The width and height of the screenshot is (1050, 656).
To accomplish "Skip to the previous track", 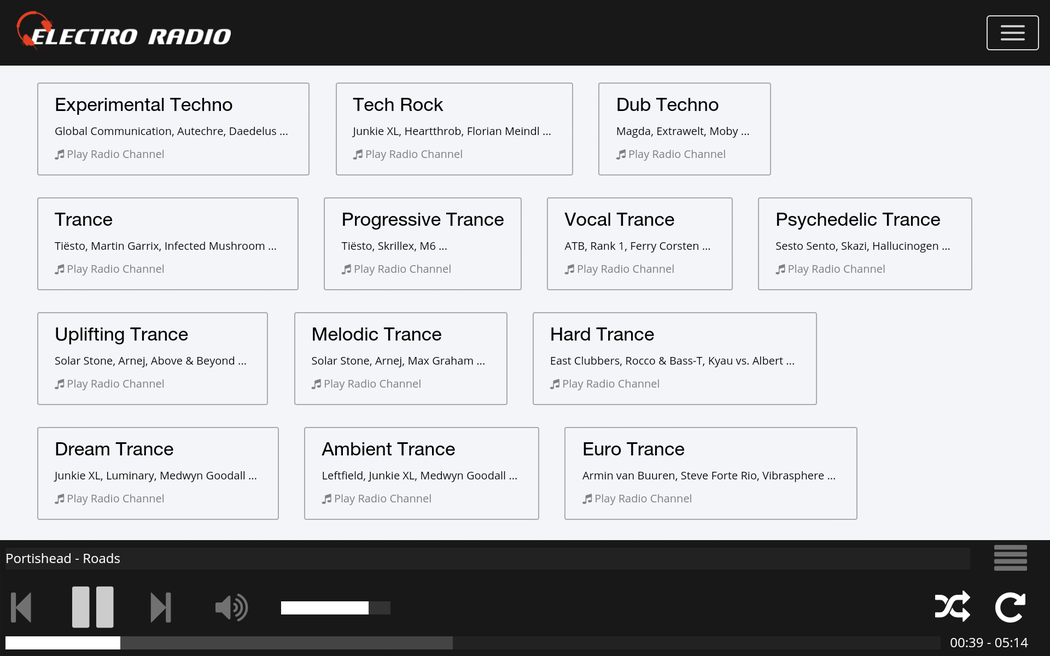I will (21, 607).
